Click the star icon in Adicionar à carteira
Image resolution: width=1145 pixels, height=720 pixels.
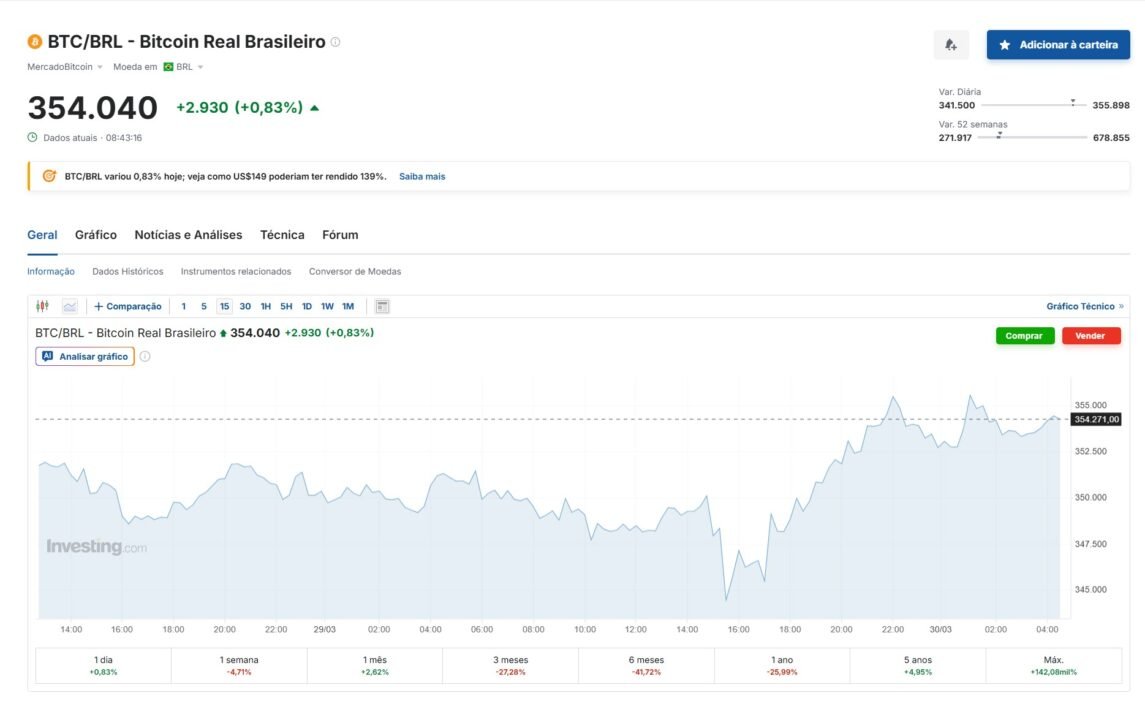point(1005,45)
